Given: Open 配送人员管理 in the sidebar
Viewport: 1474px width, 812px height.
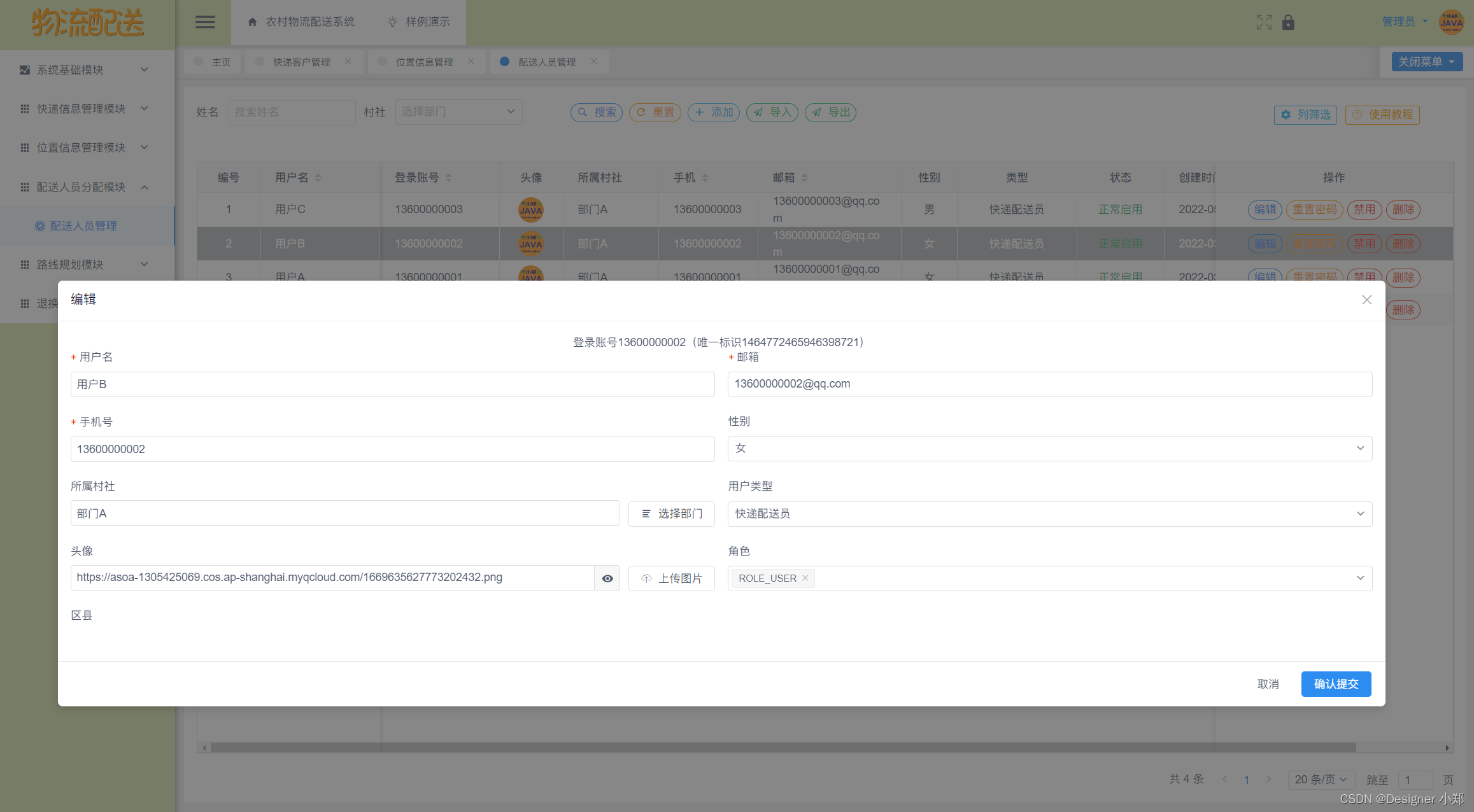Looking at the screenshot, I should [87, 226].
